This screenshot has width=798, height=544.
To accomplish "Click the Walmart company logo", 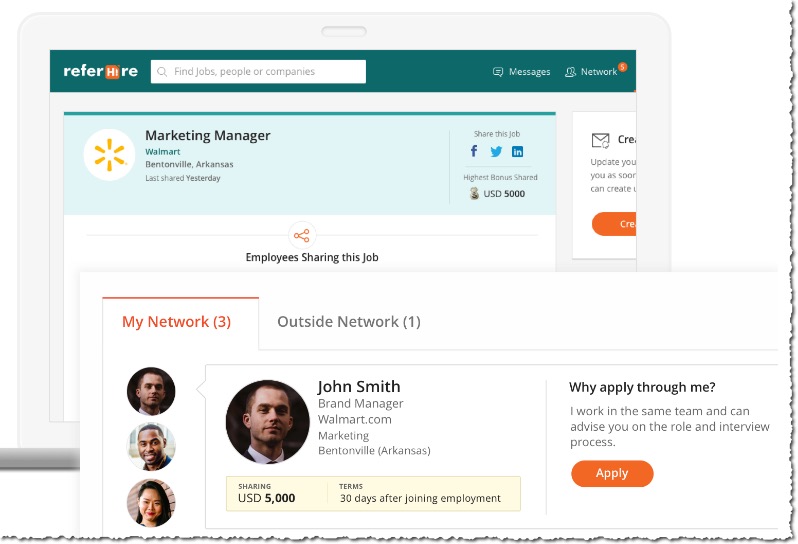I will [x=109, y=155].
